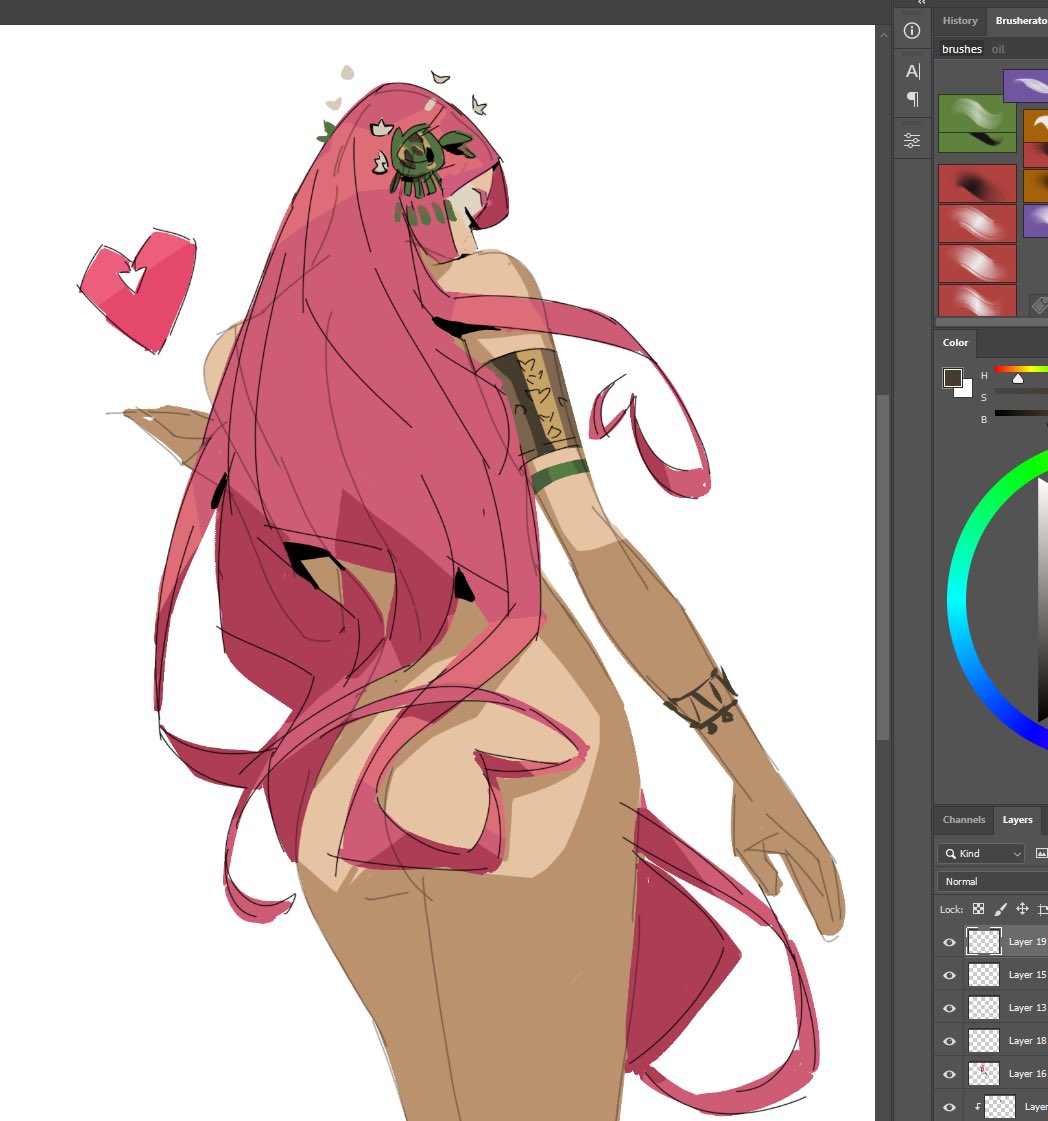The height and width of the screenshot is (1121, 1048).
Task: Hide Layer 19 via eye icon
Action: tap(949, 942)
